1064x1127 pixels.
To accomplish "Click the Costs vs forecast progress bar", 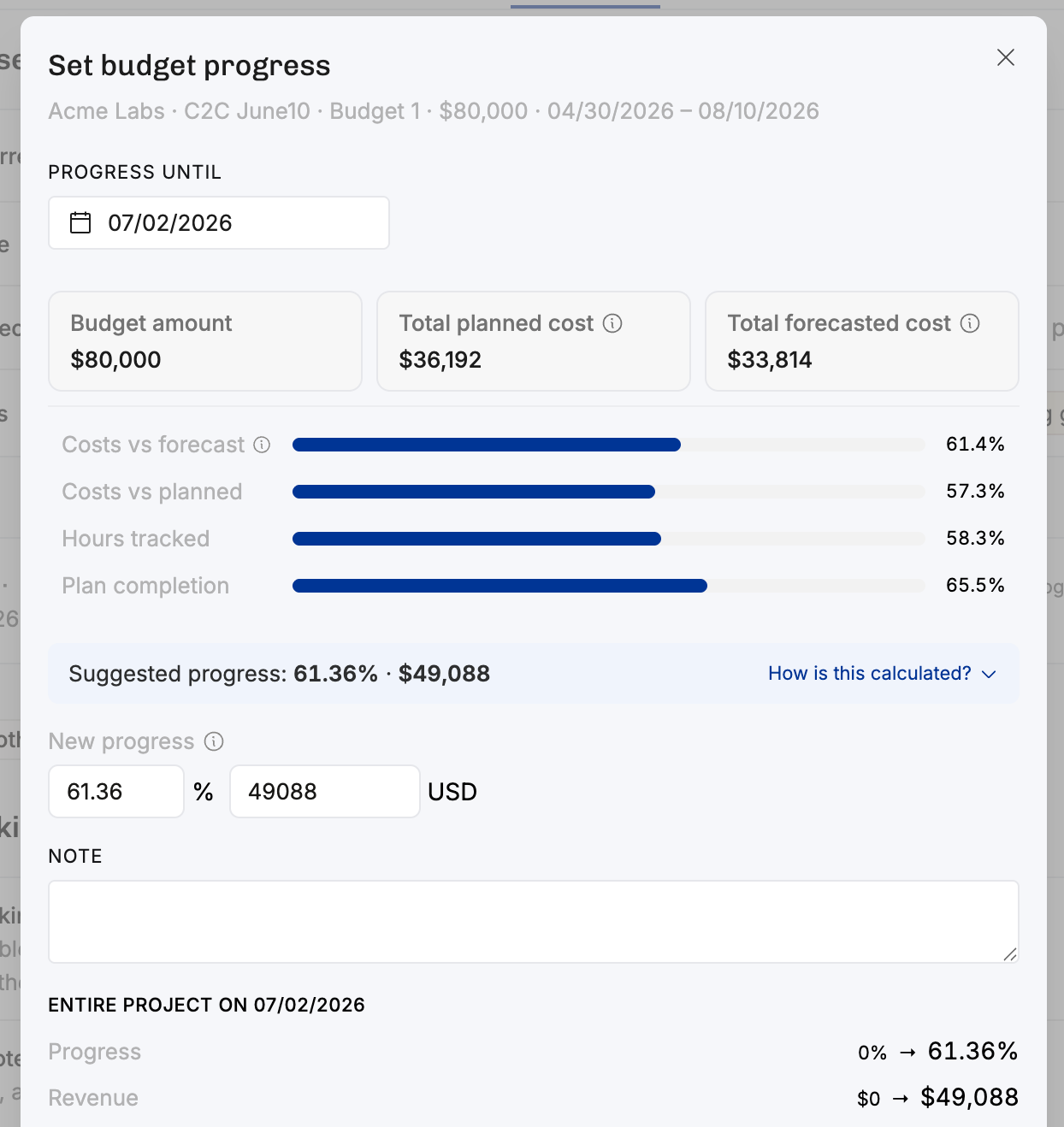I will pyautogui.click(x=609, y=445).
